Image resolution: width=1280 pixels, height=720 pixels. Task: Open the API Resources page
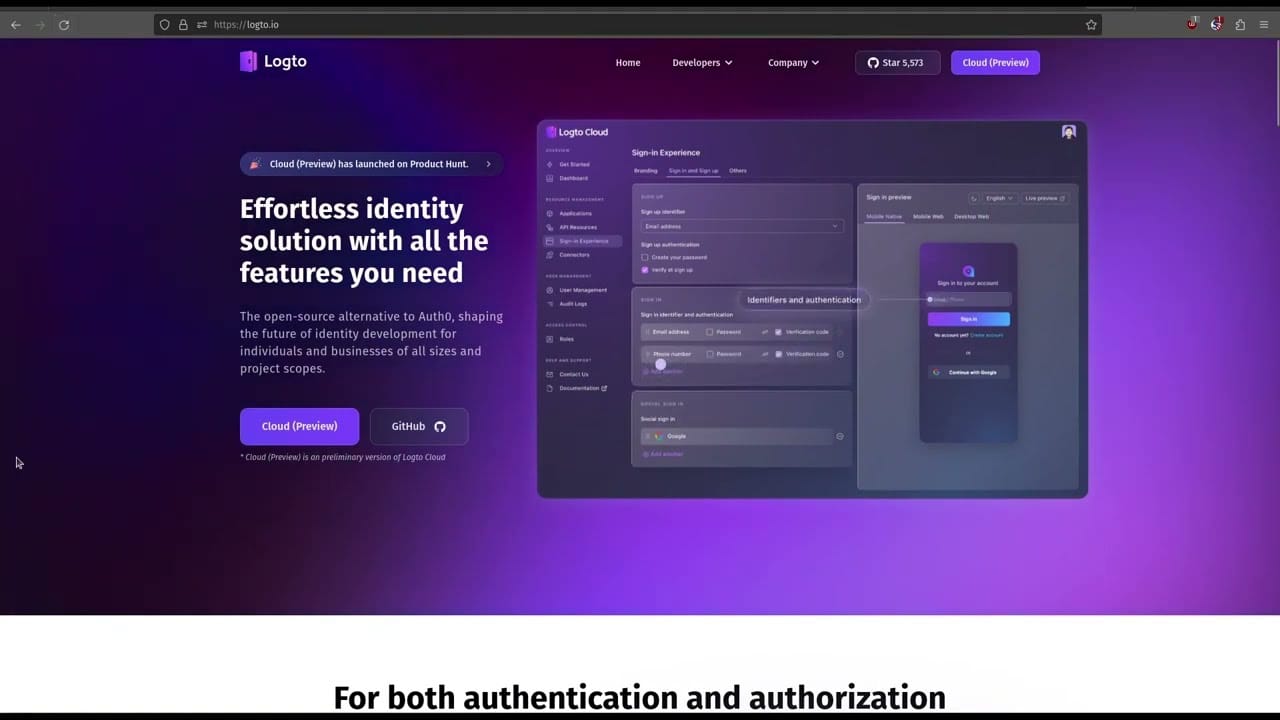click(x=580, y=227)
